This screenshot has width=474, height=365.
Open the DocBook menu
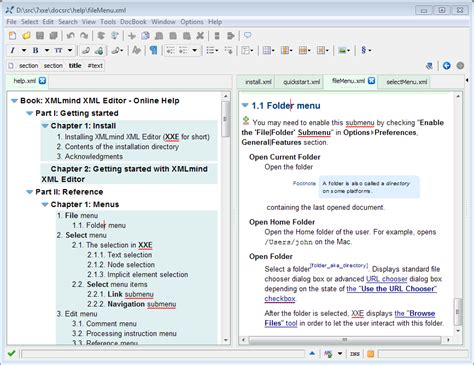click(x=133, y=22)
